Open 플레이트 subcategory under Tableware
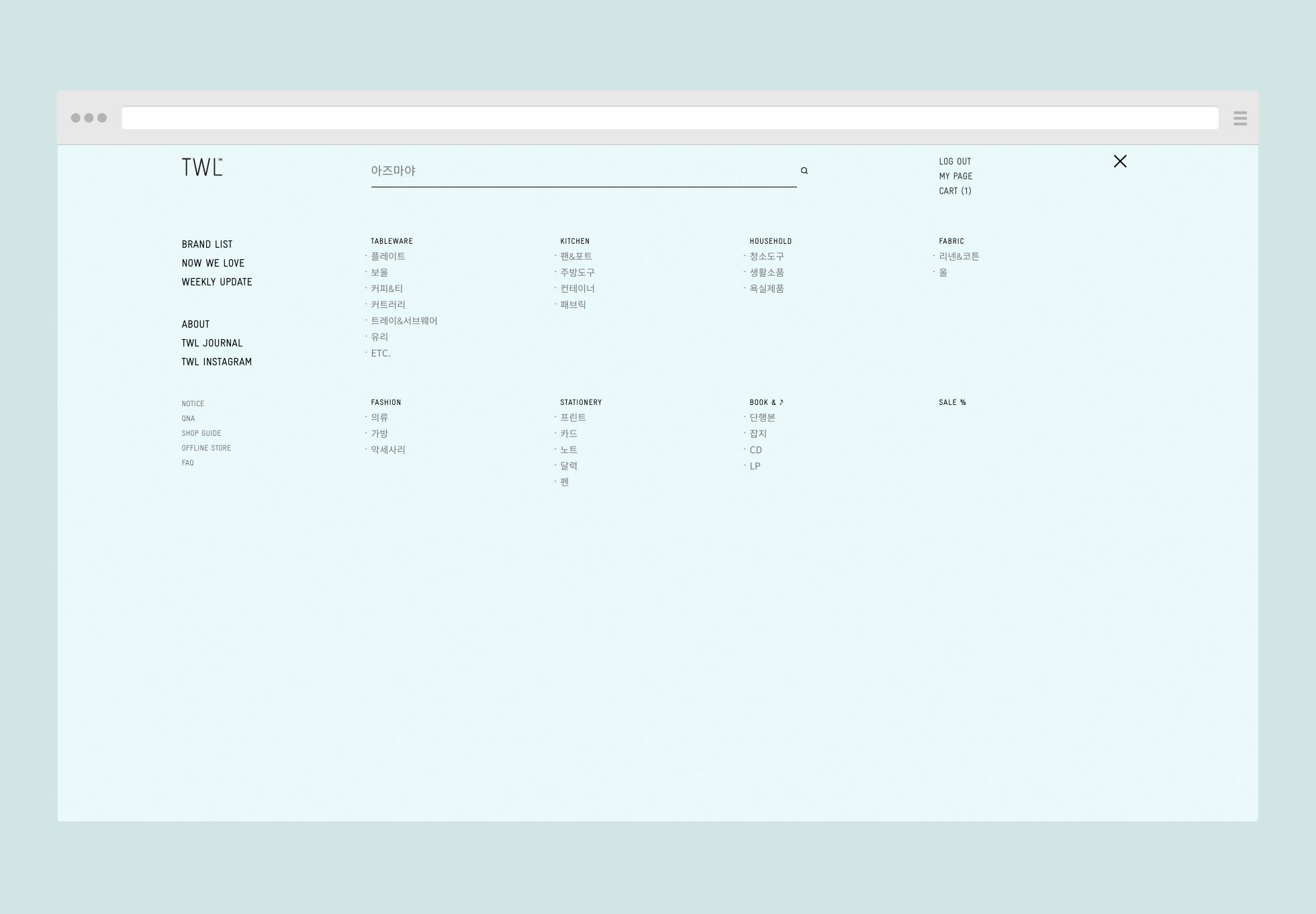 click(x=387, y=257)
